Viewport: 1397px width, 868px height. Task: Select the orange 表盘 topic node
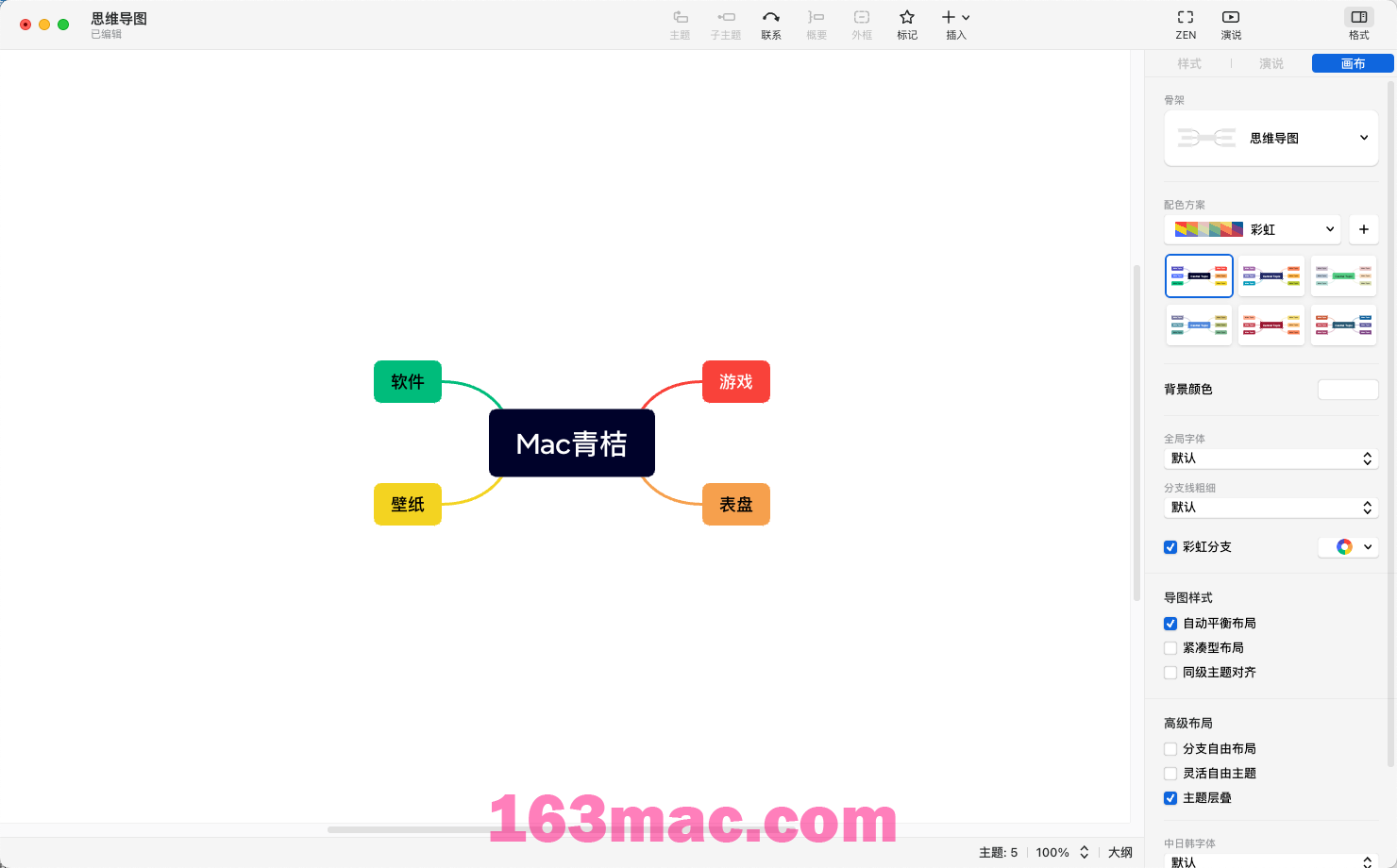click(x=736, y=504)
